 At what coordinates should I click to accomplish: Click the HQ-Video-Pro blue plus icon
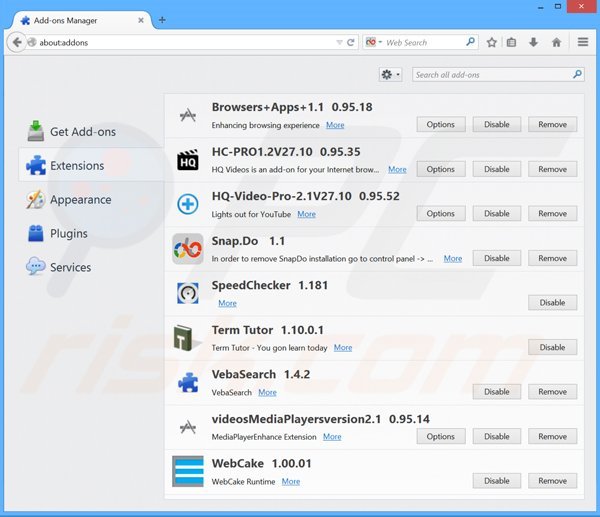click(x=188, y=204)
